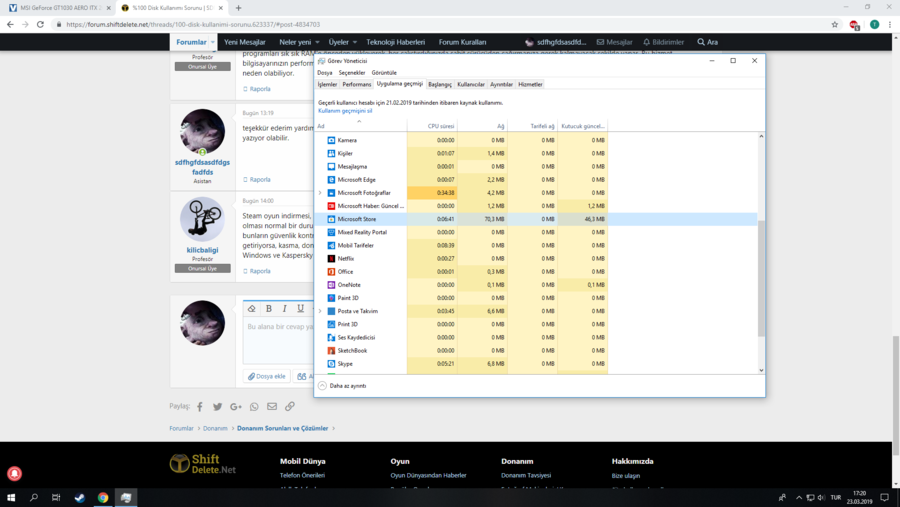This screenshot has width=900, height=507.
Task: Share thread by email icon
Action: click(x=272, y=407)
